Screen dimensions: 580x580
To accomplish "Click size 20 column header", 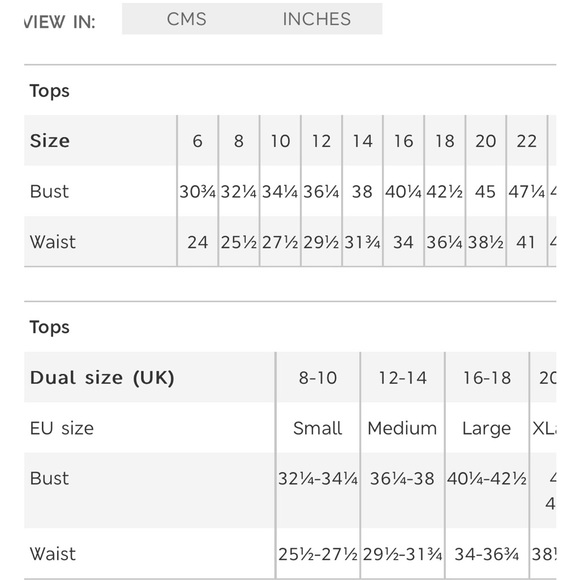I will pos(486,141).
